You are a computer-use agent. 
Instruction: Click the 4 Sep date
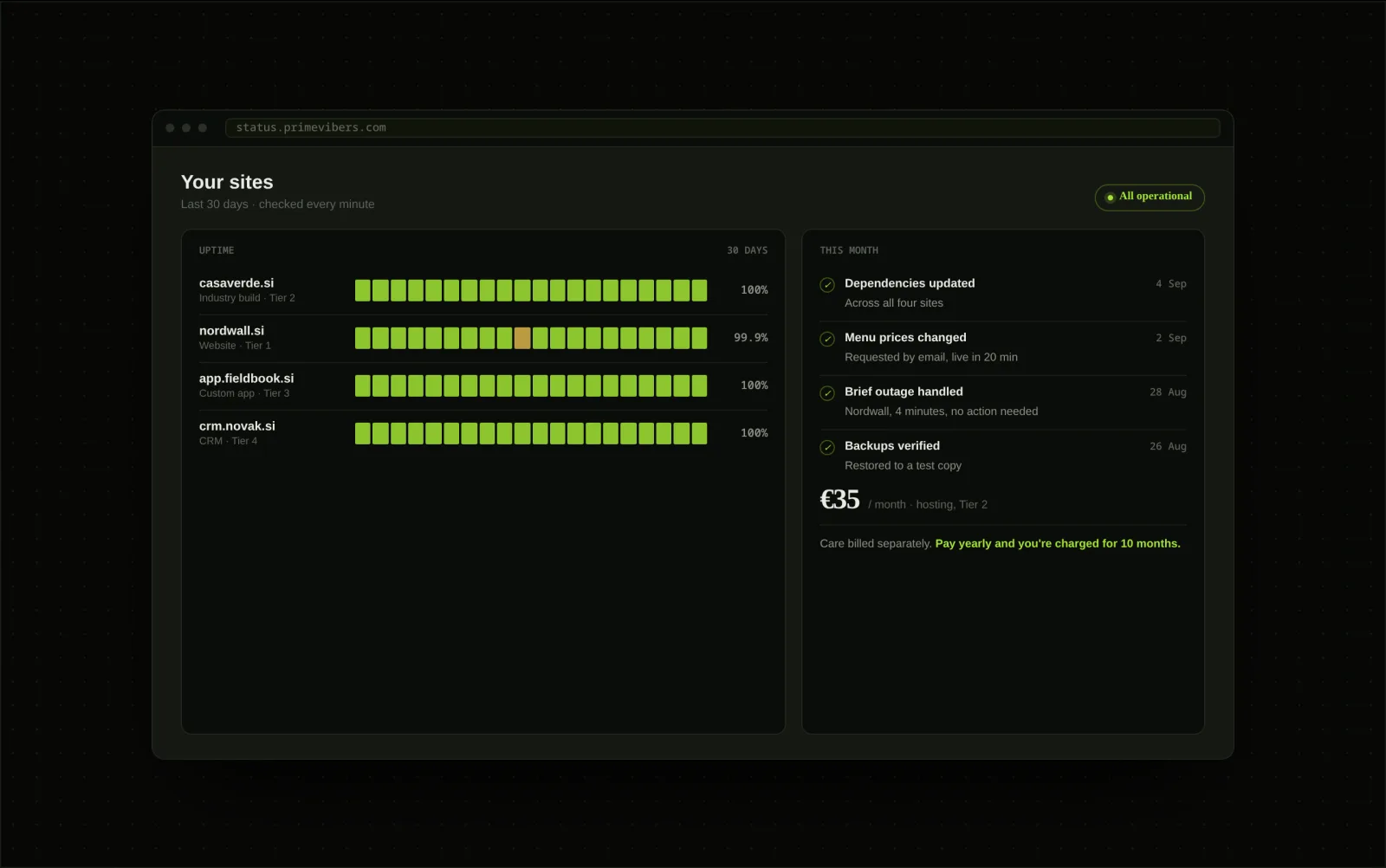1170,284
